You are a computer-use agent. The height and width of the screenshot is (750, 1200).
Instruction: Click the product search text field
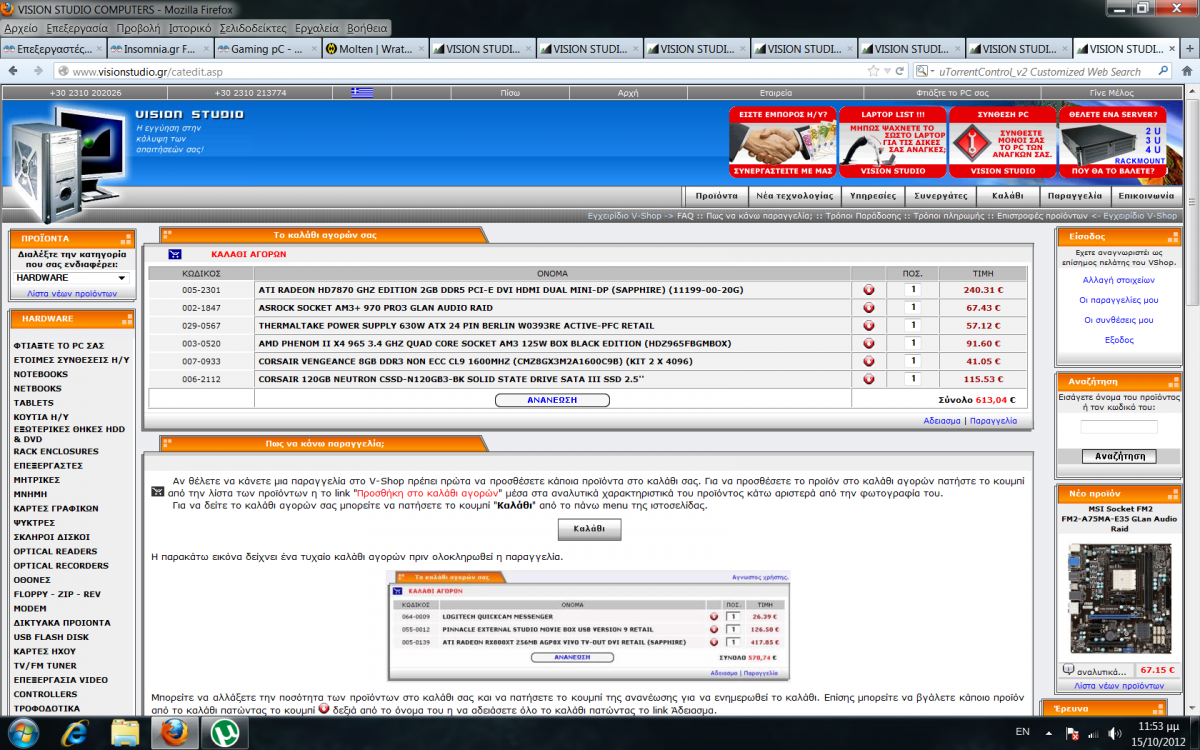pyautogui.click(x=1119, y=427)
